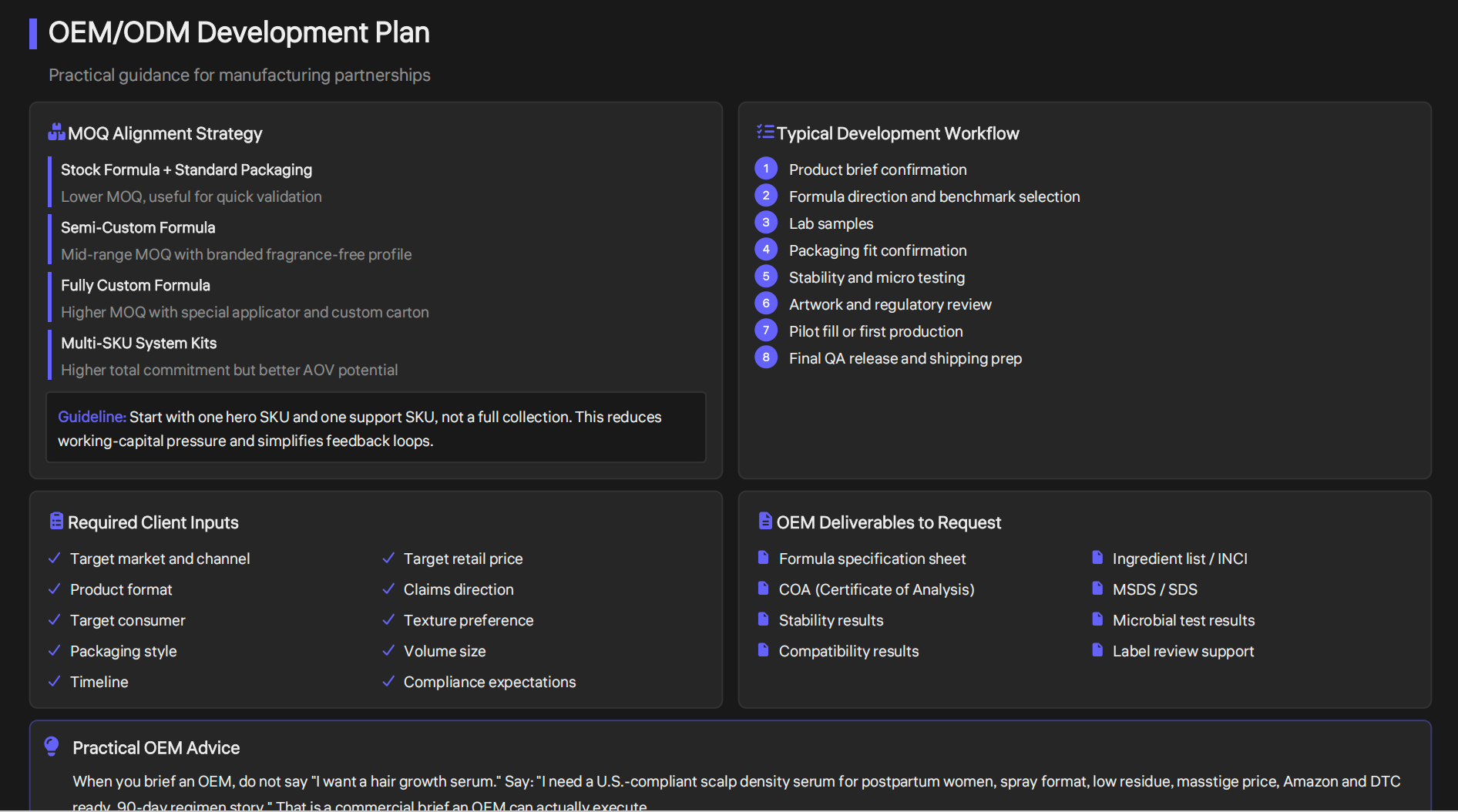Click step 5 Stability and micro testing circle
Image resolution: width=1458 pixels, height=812 pixels.
765,276
